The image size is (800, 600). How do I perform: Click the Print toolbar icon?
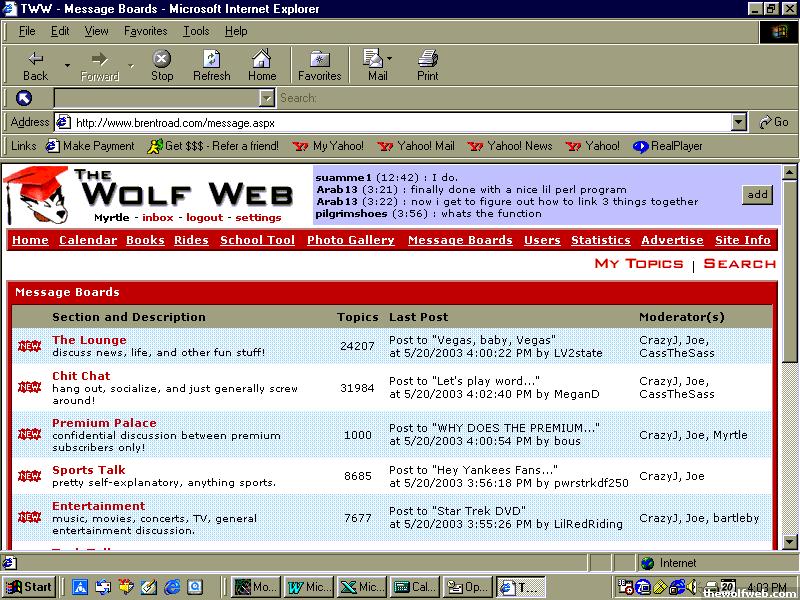pos(427,65)
